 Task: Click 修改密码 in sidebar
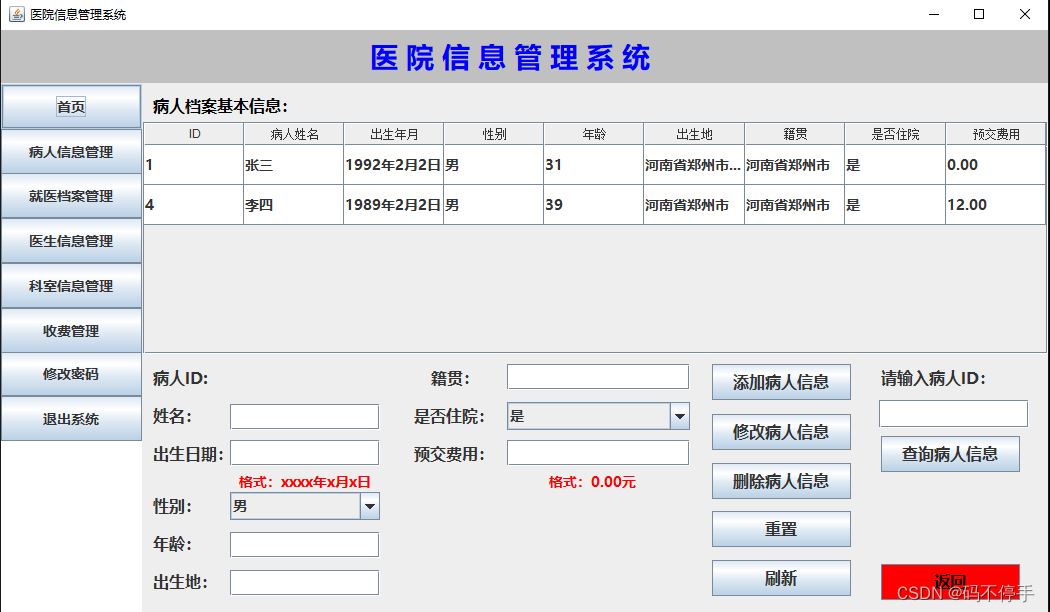[x=71, y=374]
